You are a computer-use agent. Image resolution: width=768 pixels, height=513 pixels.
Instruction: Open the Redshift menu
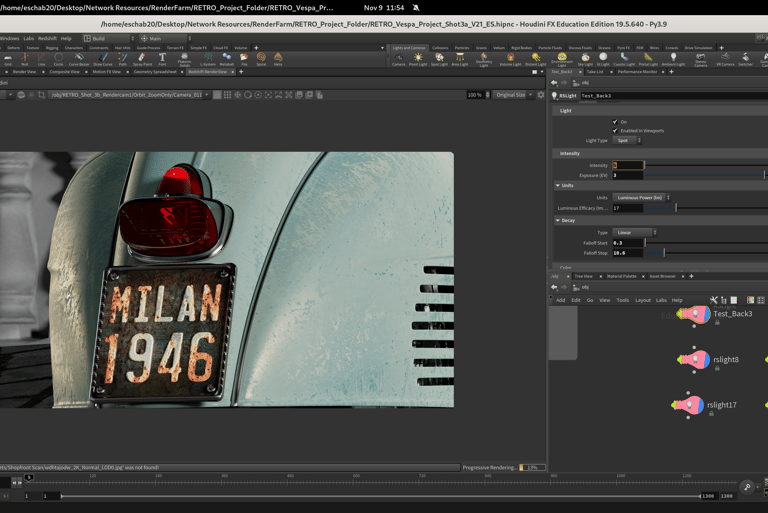tap(47, 38)
